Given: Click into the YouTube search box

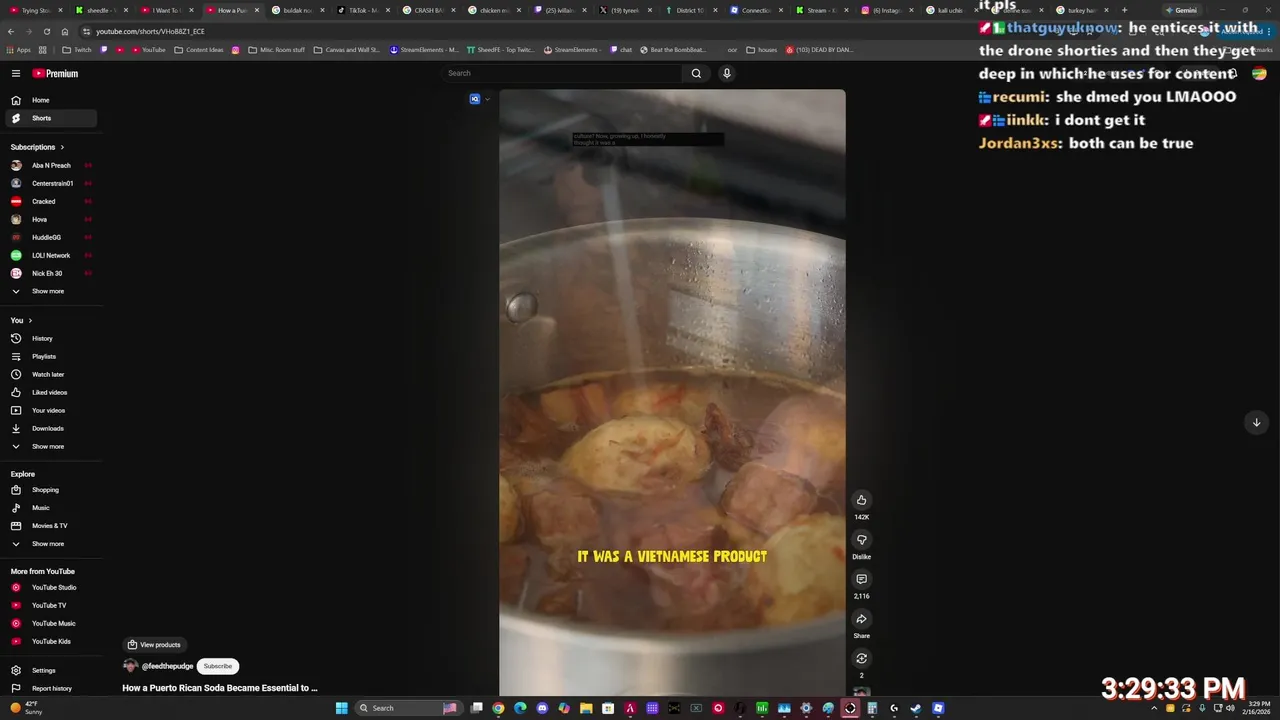Looking at the screenshot, I should (562, 73).
